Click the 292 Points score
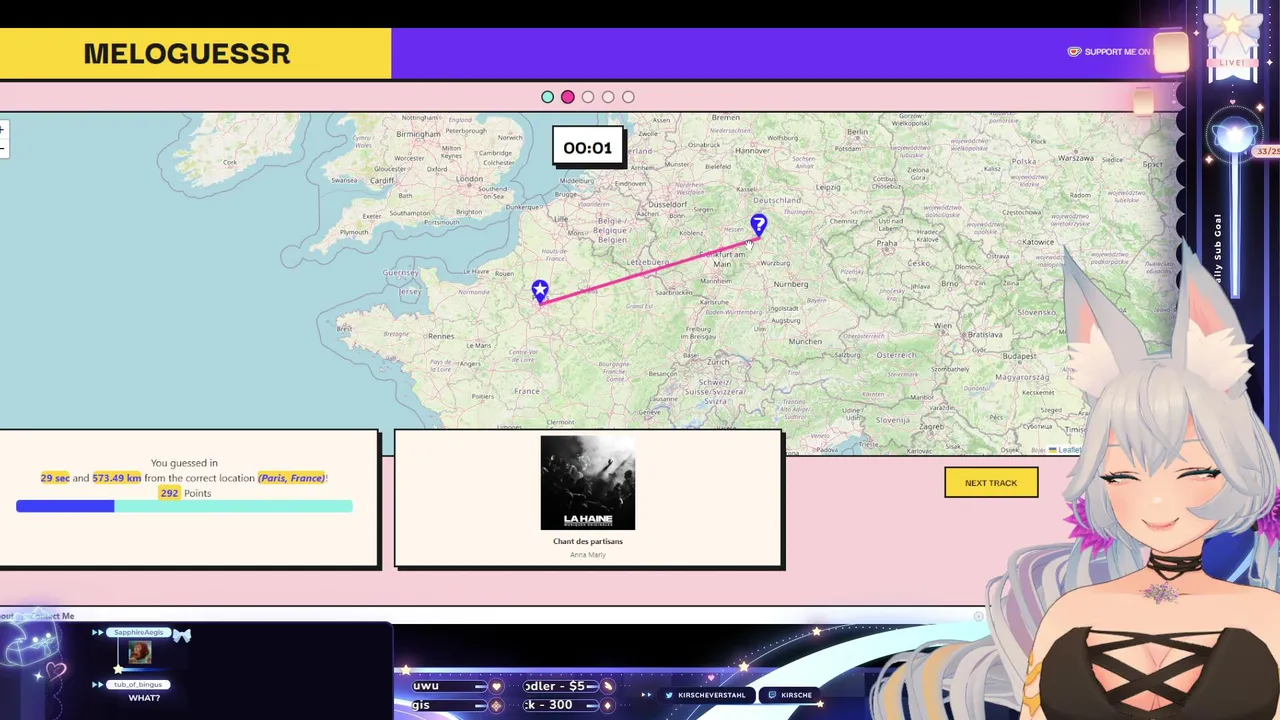 185,493
